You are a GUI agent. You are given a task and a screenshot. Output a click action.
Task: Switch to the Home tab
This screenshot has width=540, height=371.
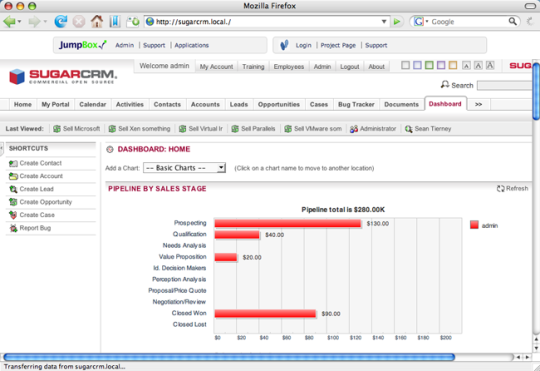pyautogui.click(x=23, y=104)
